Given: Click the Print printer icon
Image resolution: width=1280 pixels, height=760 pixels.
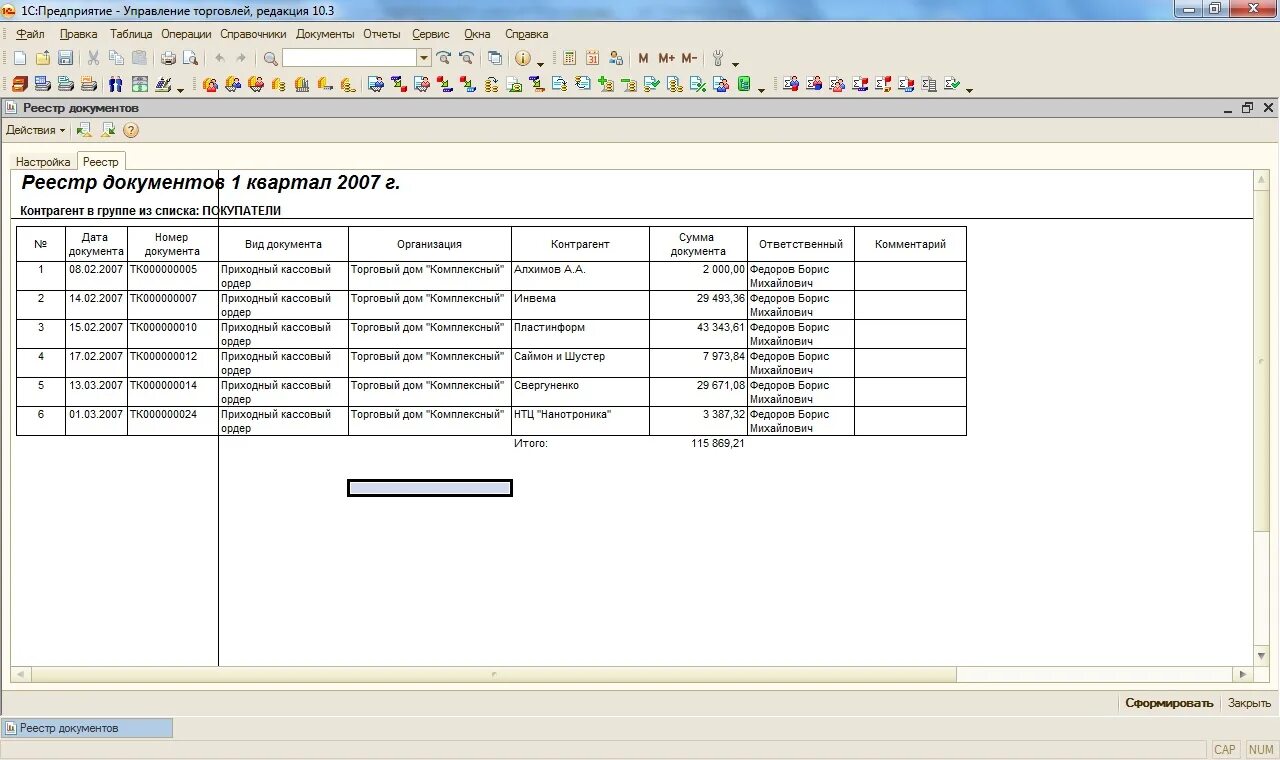Looking at the screenshot, I should tap(168, 59).
